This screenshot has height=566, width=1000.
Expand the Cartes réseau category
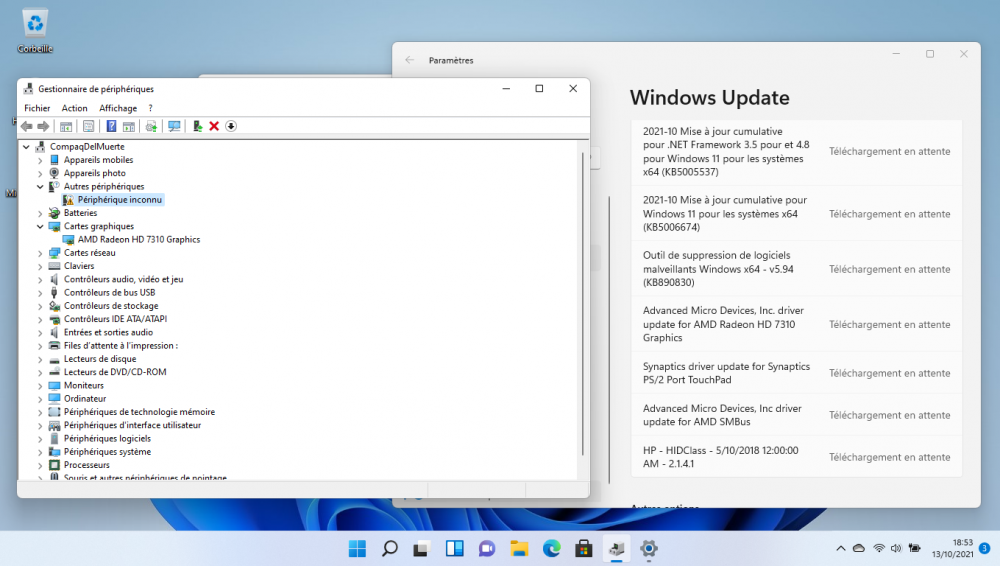point(40,253)
